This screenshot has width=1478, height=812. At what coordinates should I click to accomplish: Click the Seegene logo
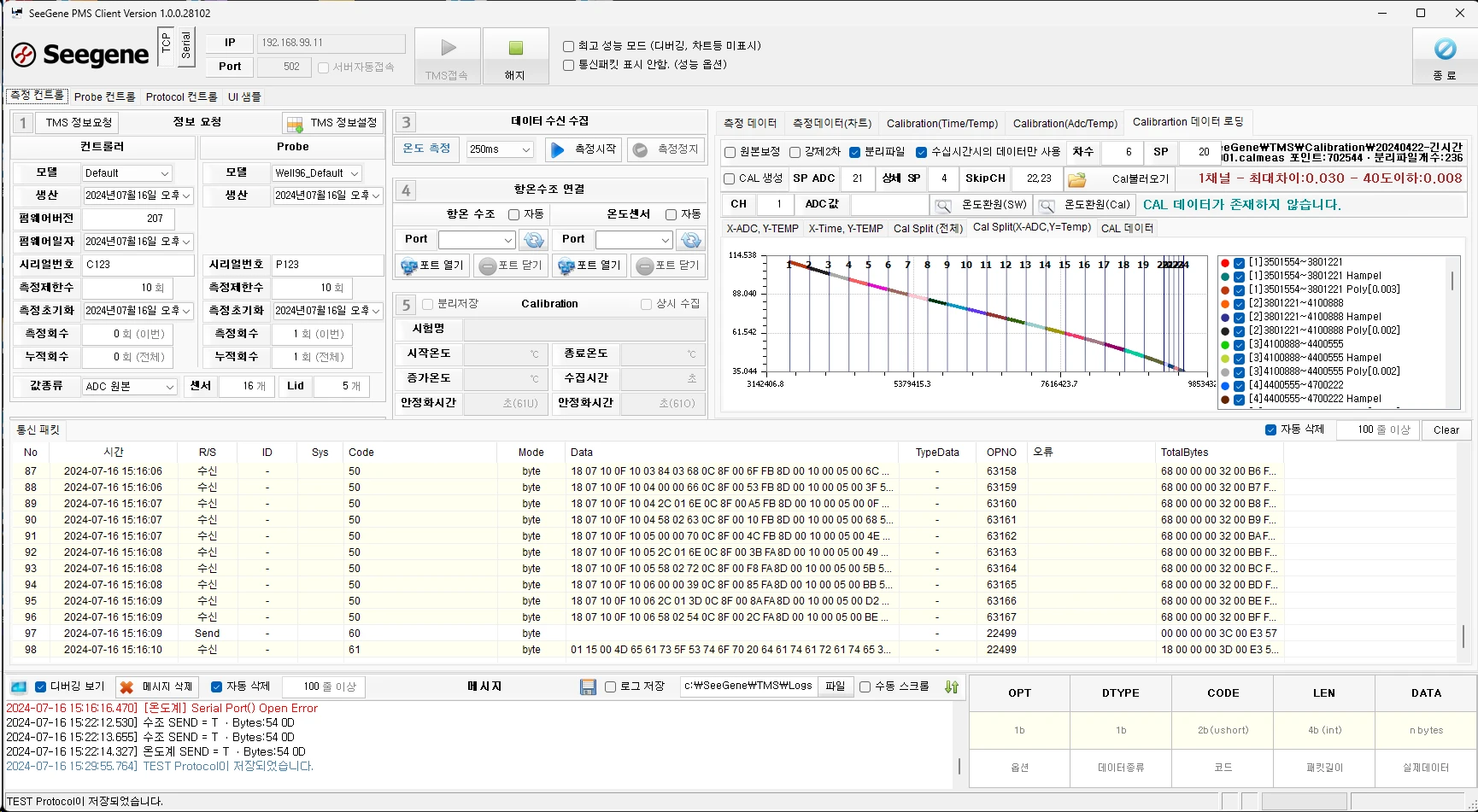(x=80, y=55)
